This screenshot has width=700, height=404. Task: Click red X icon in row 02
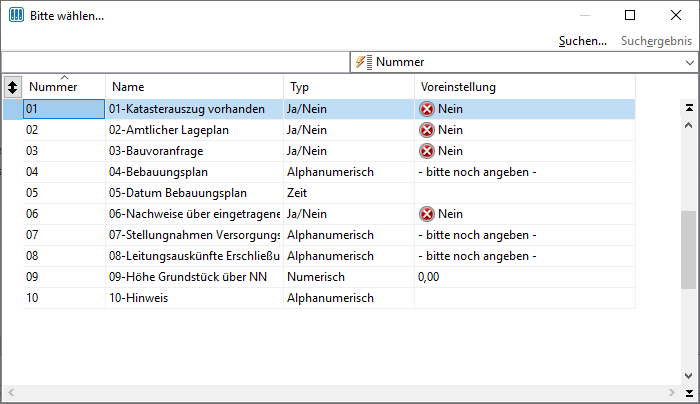pos(427,130)
